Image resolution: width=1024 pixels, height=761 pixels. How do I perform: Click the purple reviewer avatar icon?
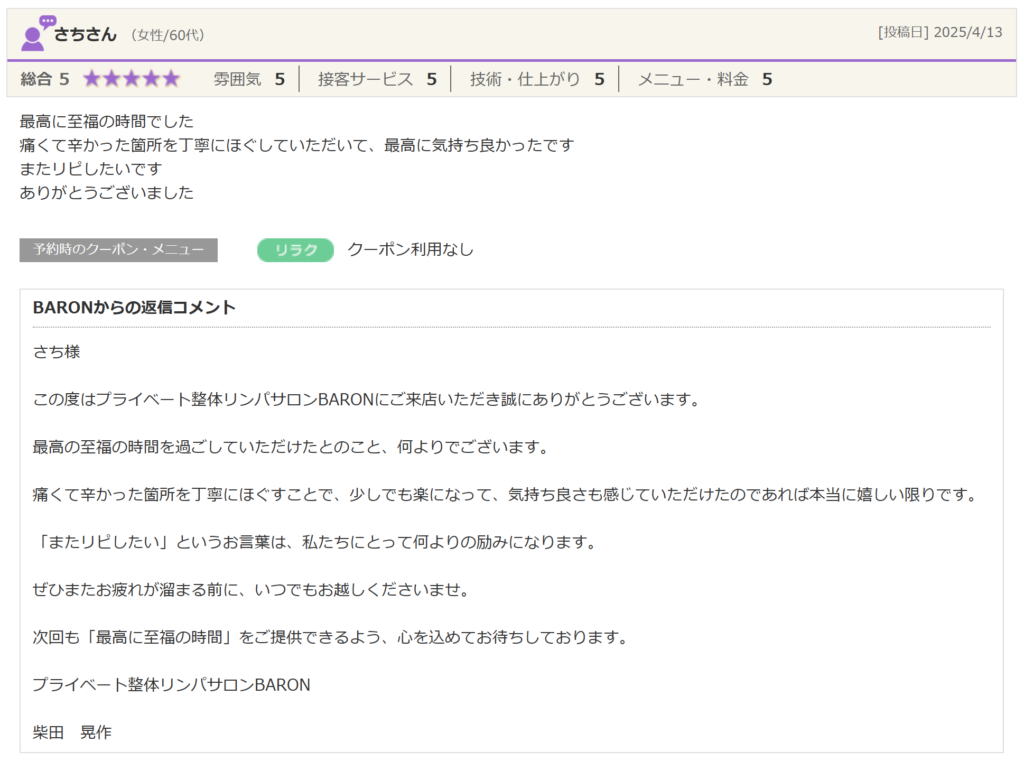36,34
